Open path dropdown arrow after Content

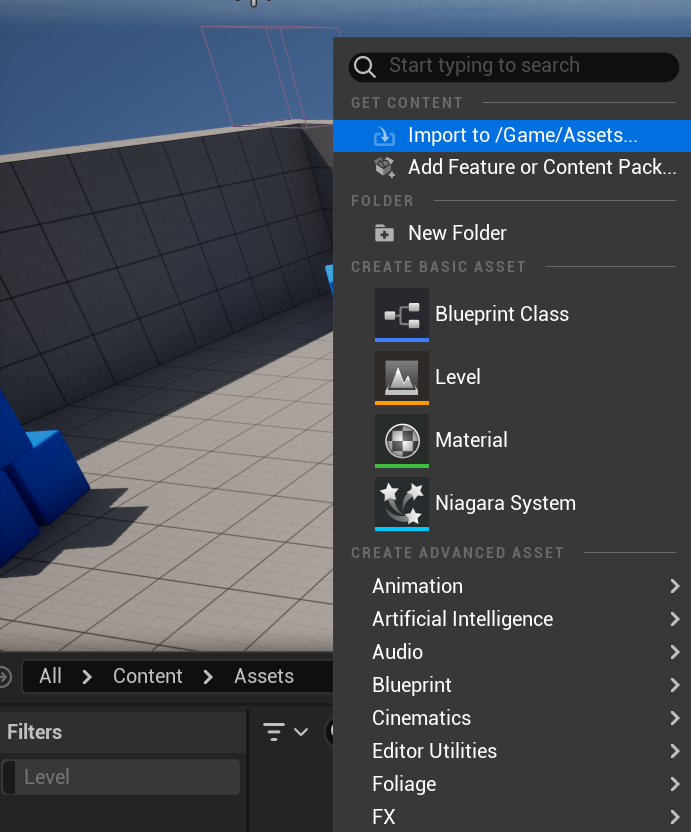click(x=208, y=677)
